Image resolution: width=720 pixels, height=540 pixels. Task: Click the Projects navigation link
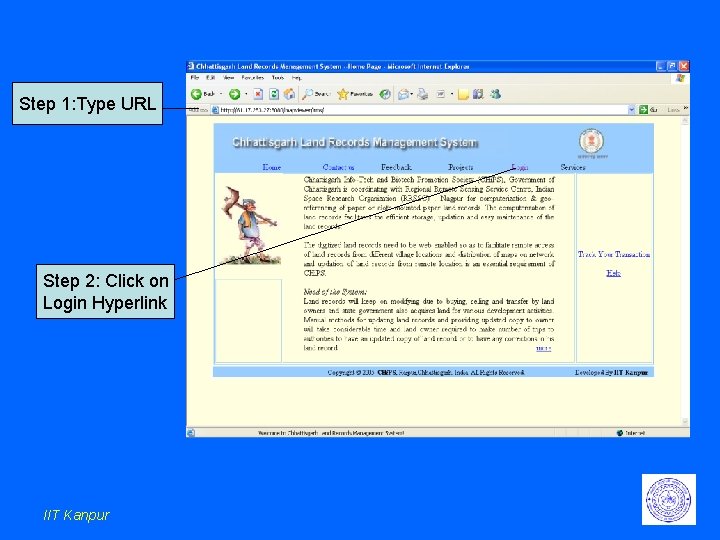coord(461,167)
